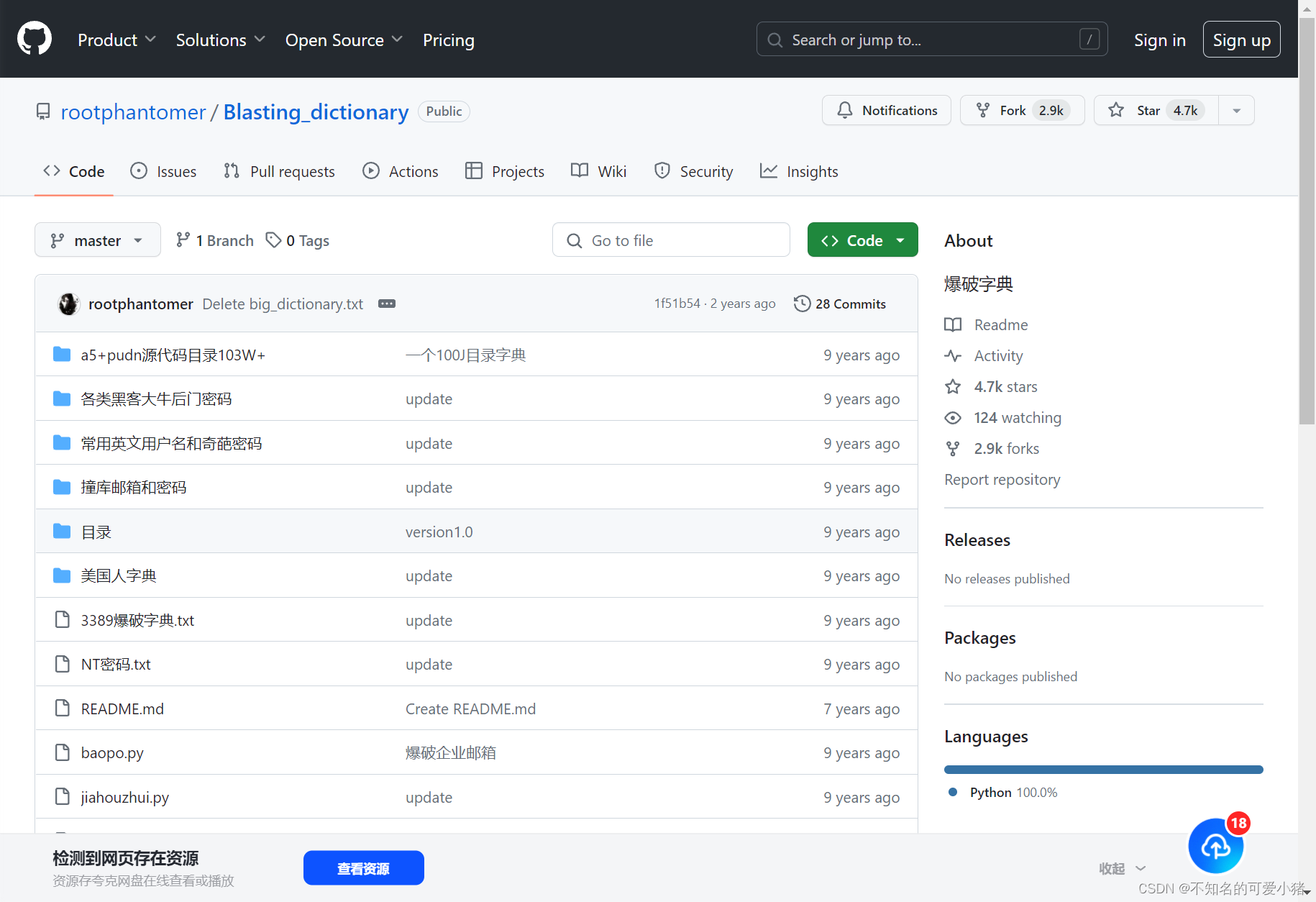Open the 目录 folder

coord(96,532)
